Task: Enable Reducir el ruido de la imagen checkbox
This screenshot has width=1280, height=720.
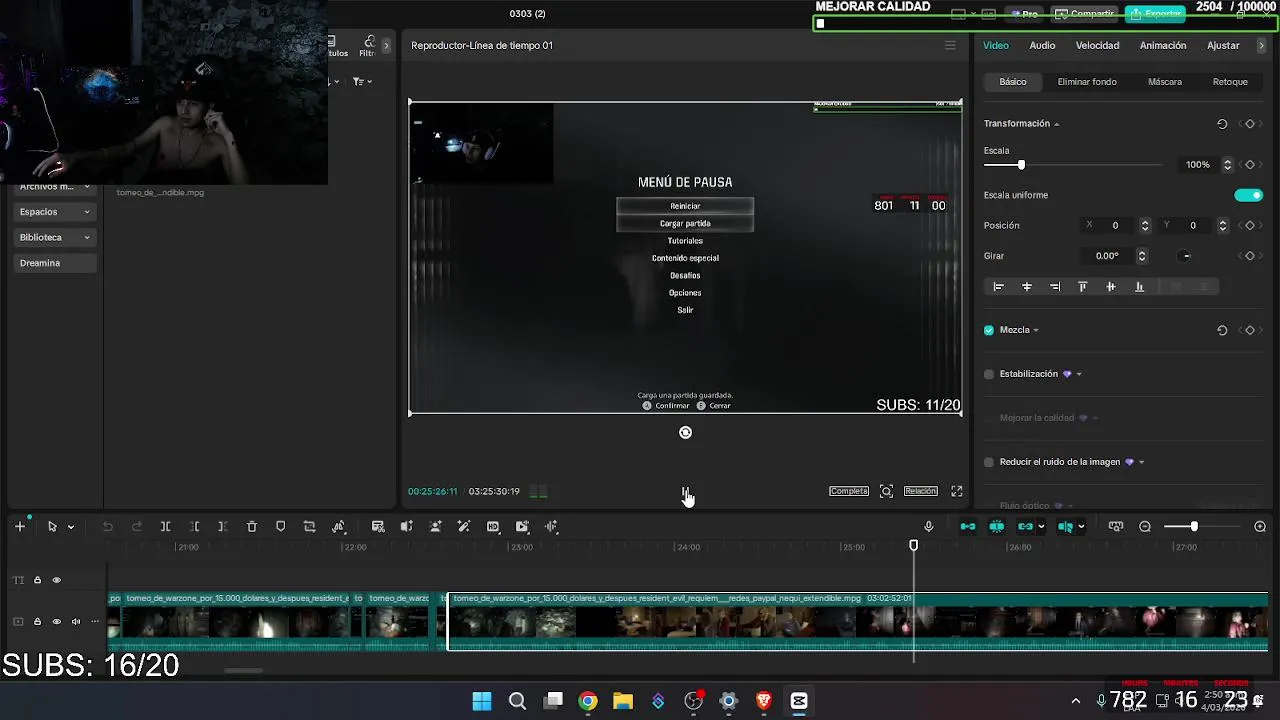Action: point(989,462)
